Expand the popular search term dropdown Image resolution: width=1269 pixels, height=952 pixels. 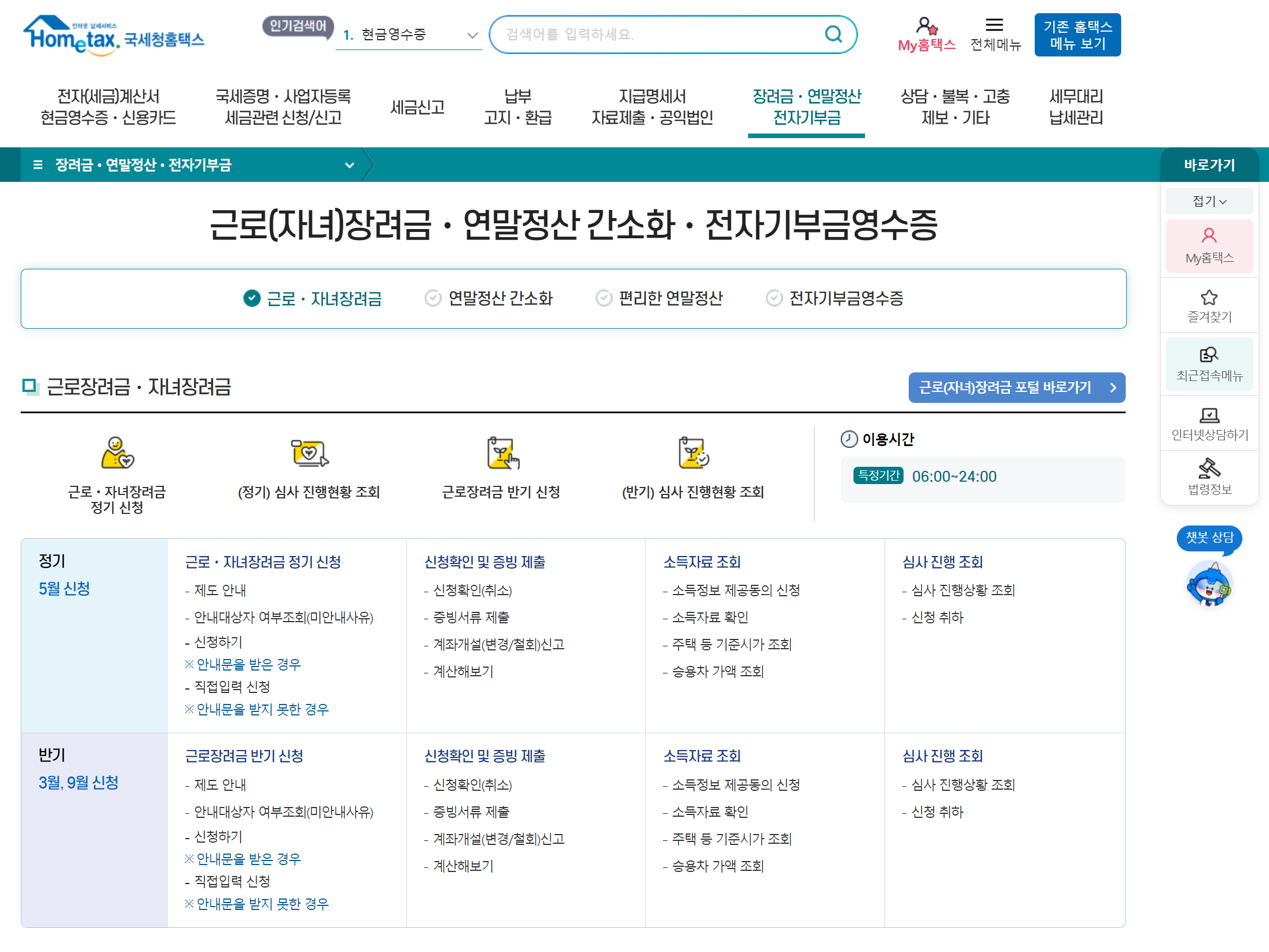coord(473,35)
